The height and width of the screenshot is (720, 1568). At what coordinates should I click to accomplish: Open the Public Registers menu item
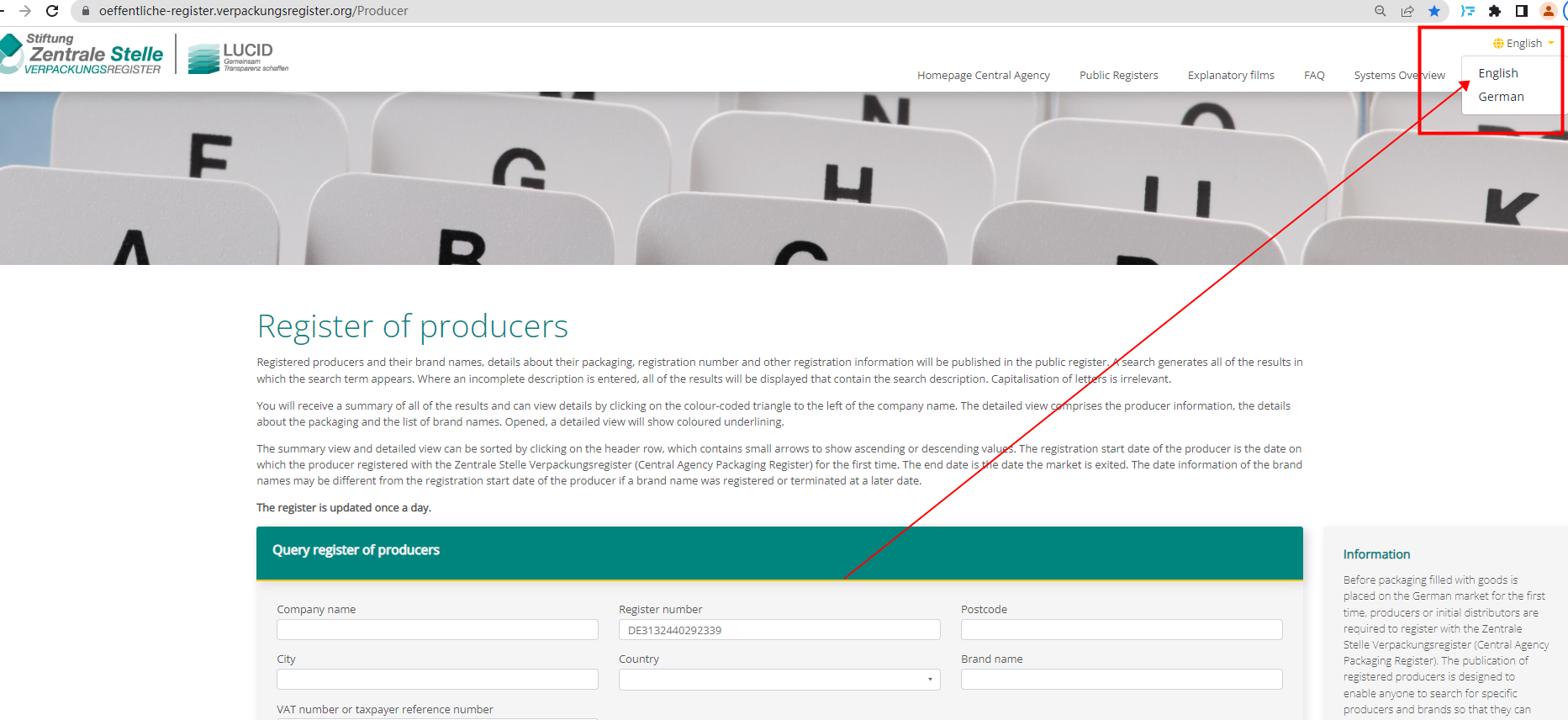click(1118, 76)
